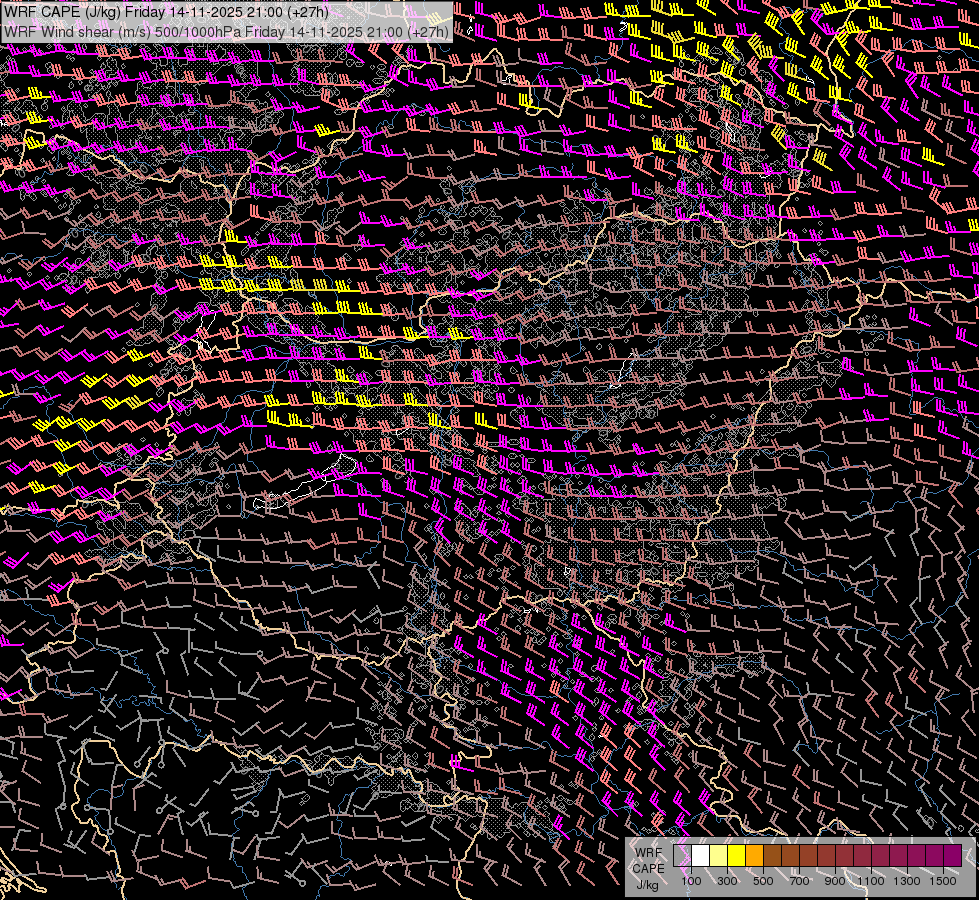
Task: Click the 300 legend label
Action: 727,881
